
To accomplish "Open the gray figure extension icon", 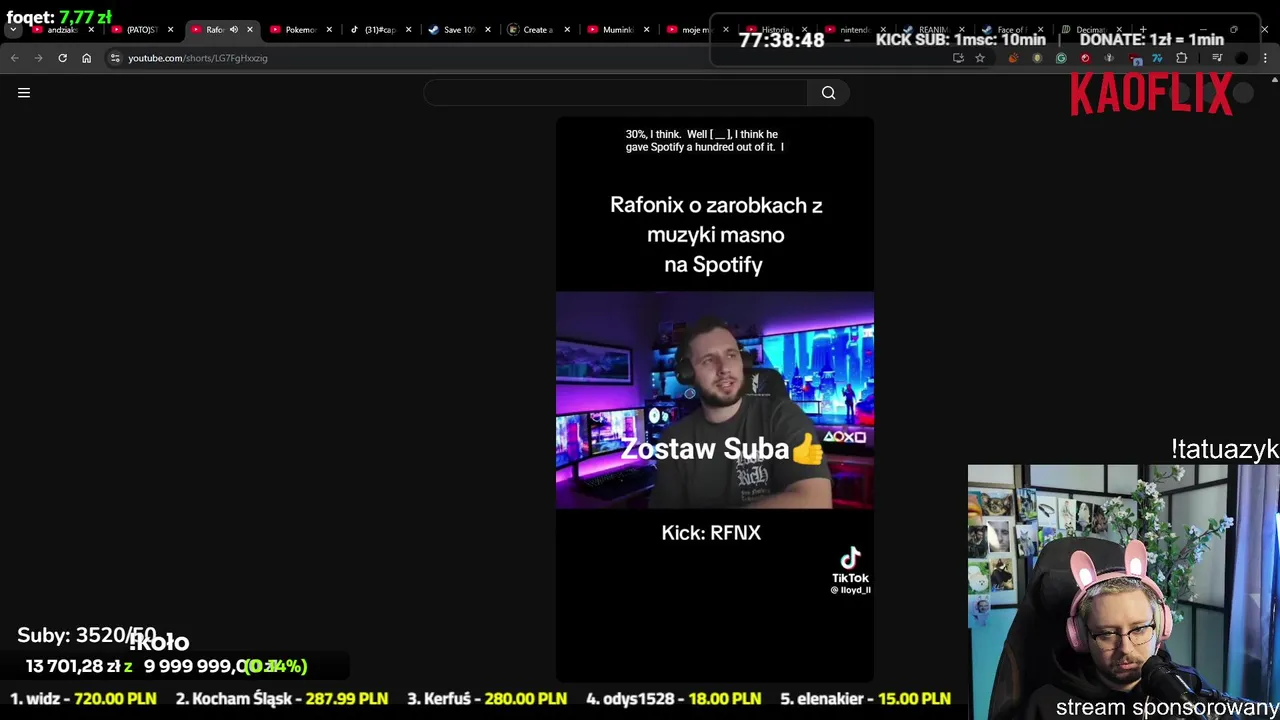I will coord(1109,58).
